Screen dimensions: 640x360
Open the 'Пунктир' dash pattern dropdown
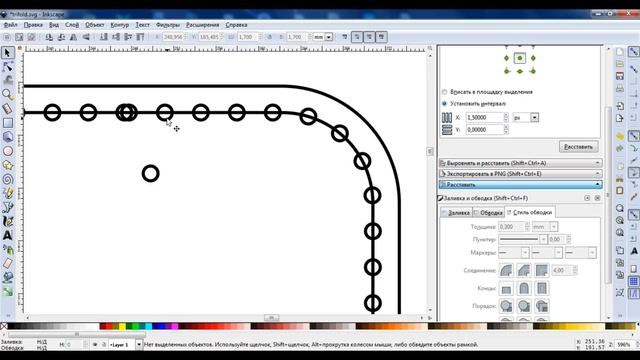543,240
